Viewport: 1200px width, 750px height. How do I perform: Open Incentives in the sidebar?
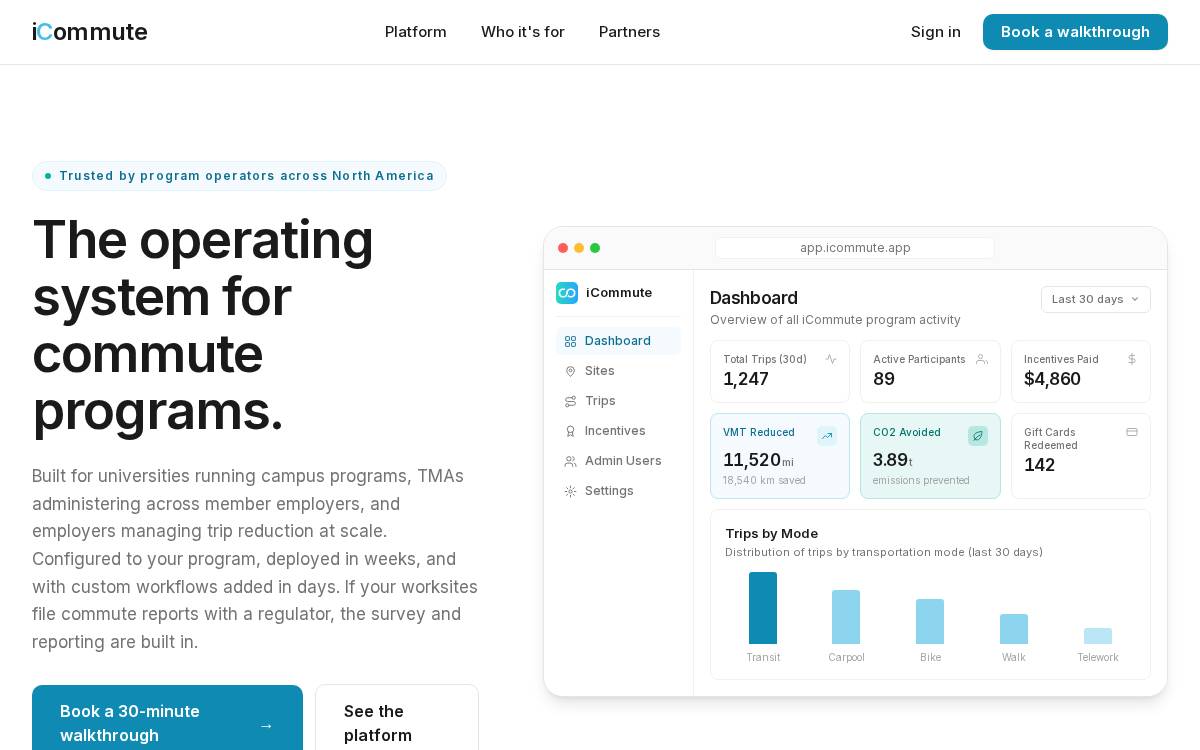pos(618,431)
